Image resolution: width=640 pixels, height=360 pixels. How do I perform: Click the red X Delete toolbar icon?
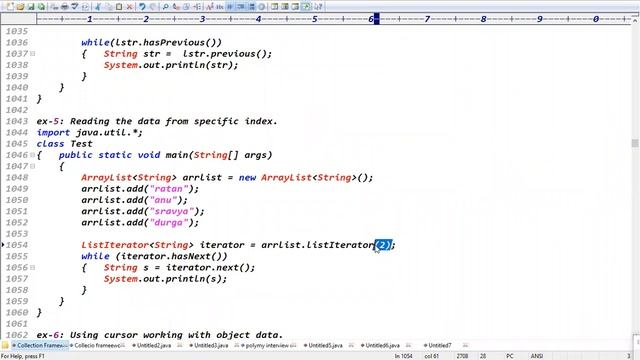coord(129,7)
